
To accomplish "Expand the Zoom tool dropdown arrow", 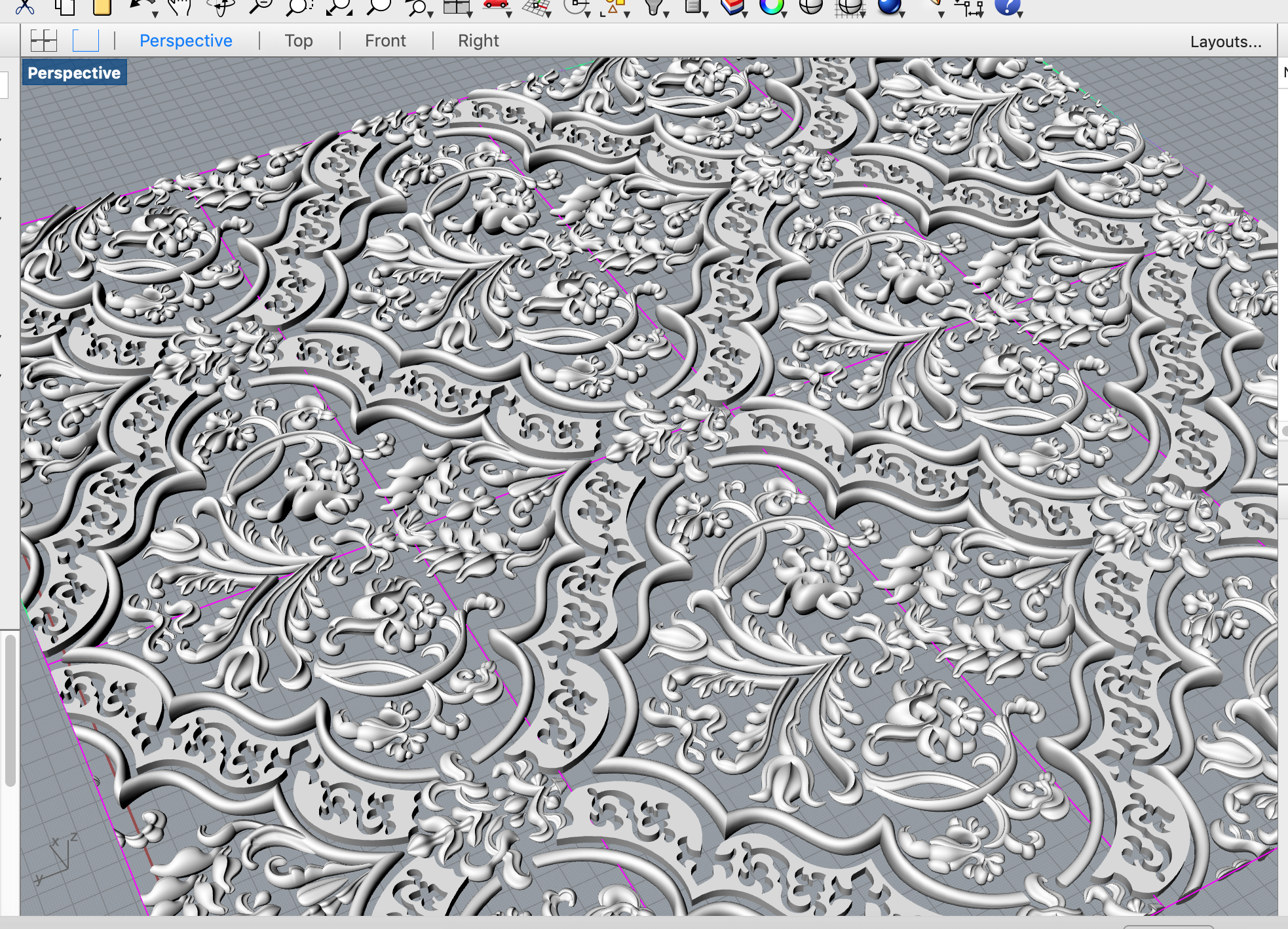I will [430, 14].
